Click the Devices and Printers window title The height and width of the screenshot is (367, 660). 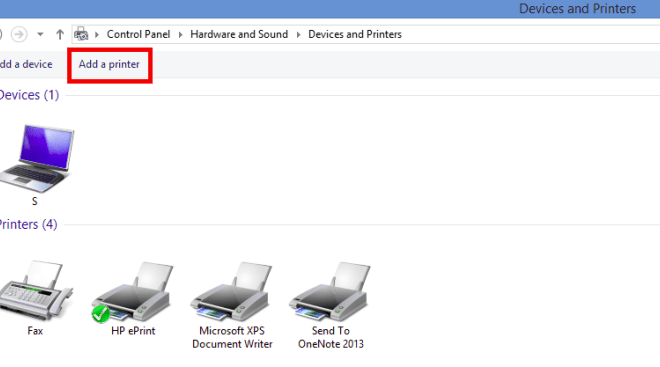[577, 8]
